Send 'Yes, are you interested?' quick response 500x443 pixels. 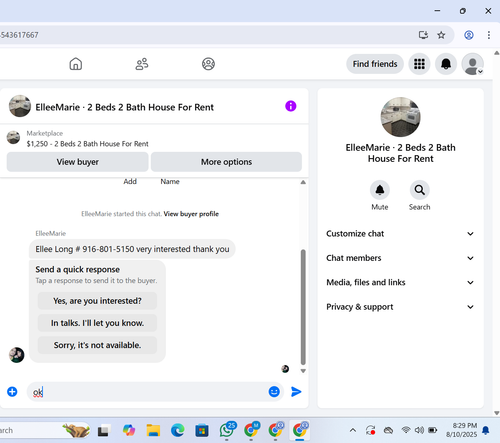point(97,301)
